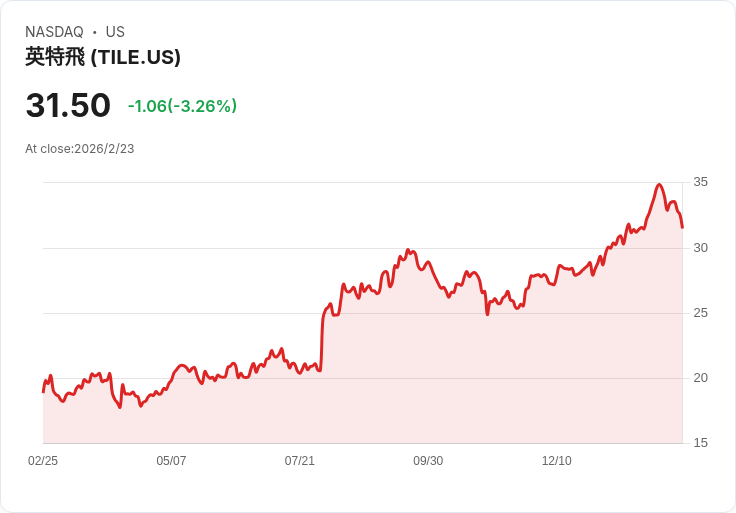The image size is (736, 513).
Task: Click the leftmost start of the price line
Action: click(x=43, y=391)
